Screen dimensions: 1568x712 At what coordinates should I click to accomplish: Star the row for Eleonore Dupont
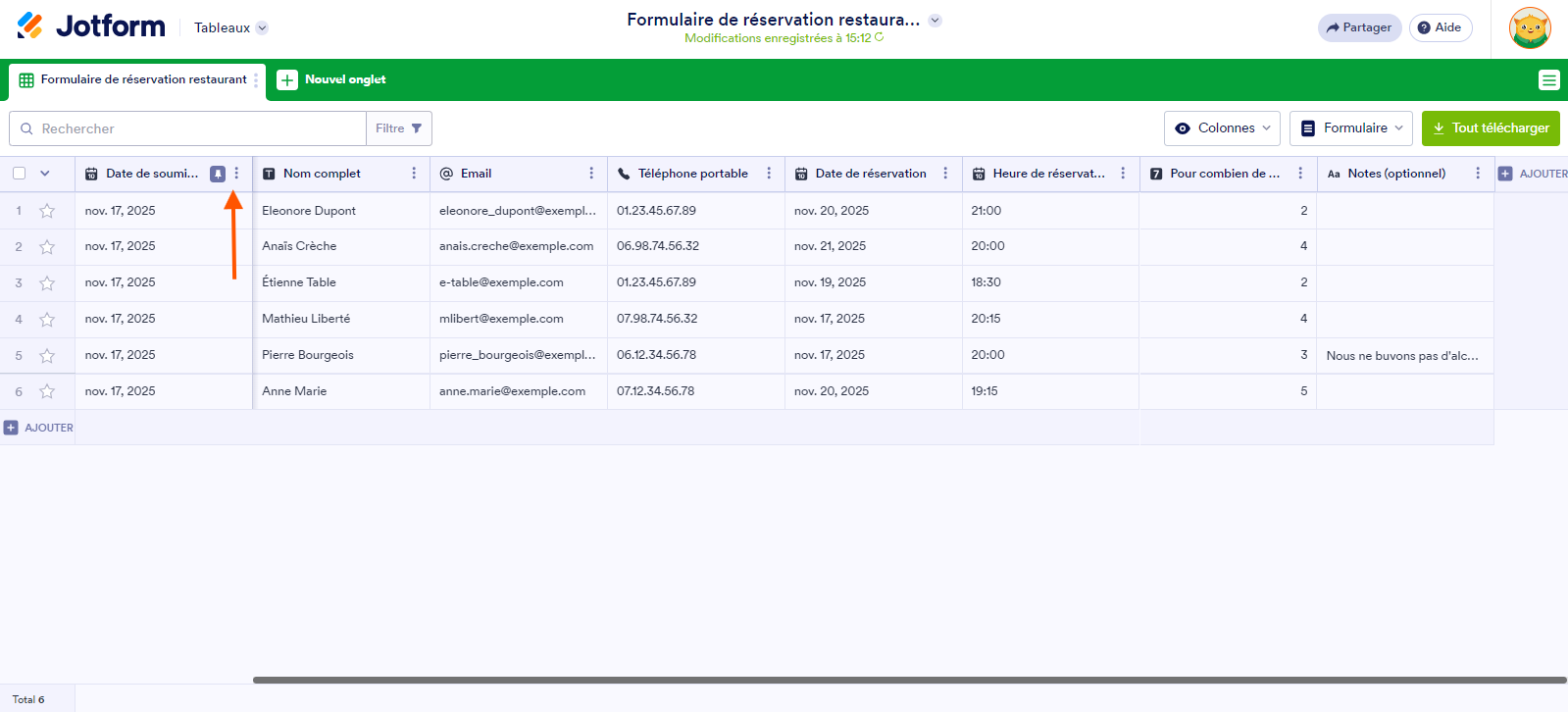click(x=47, y=211)
